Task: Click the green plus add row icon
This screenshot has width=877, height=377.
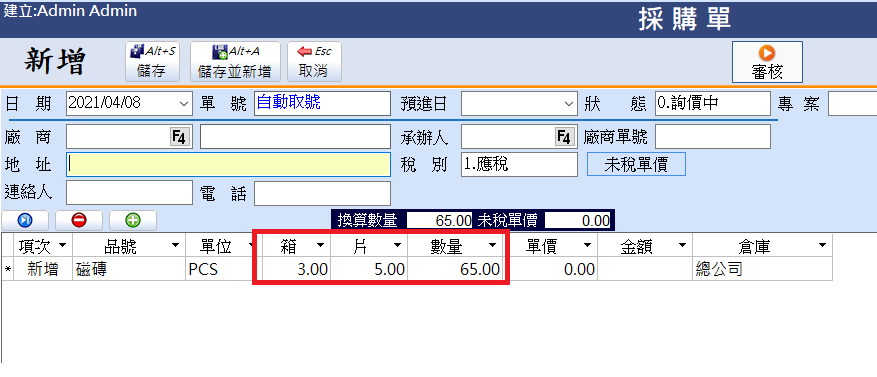Action: coord(133,220)
